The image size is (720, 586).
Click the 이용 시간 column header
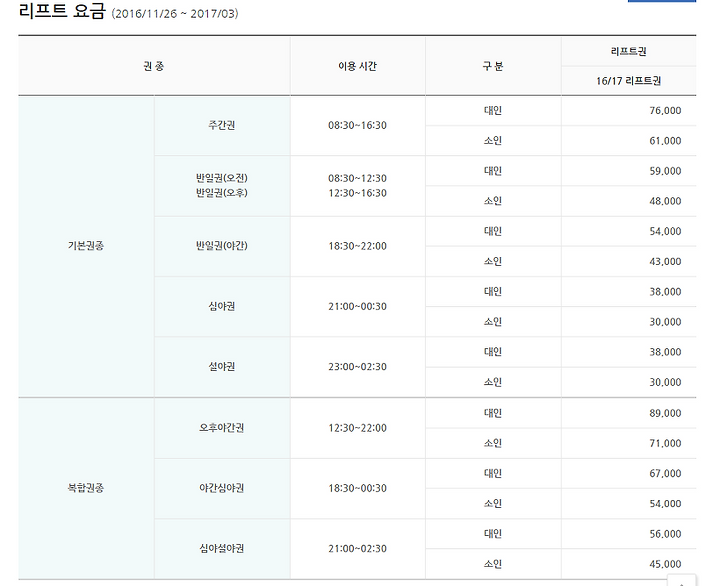(x=357, y=66)
